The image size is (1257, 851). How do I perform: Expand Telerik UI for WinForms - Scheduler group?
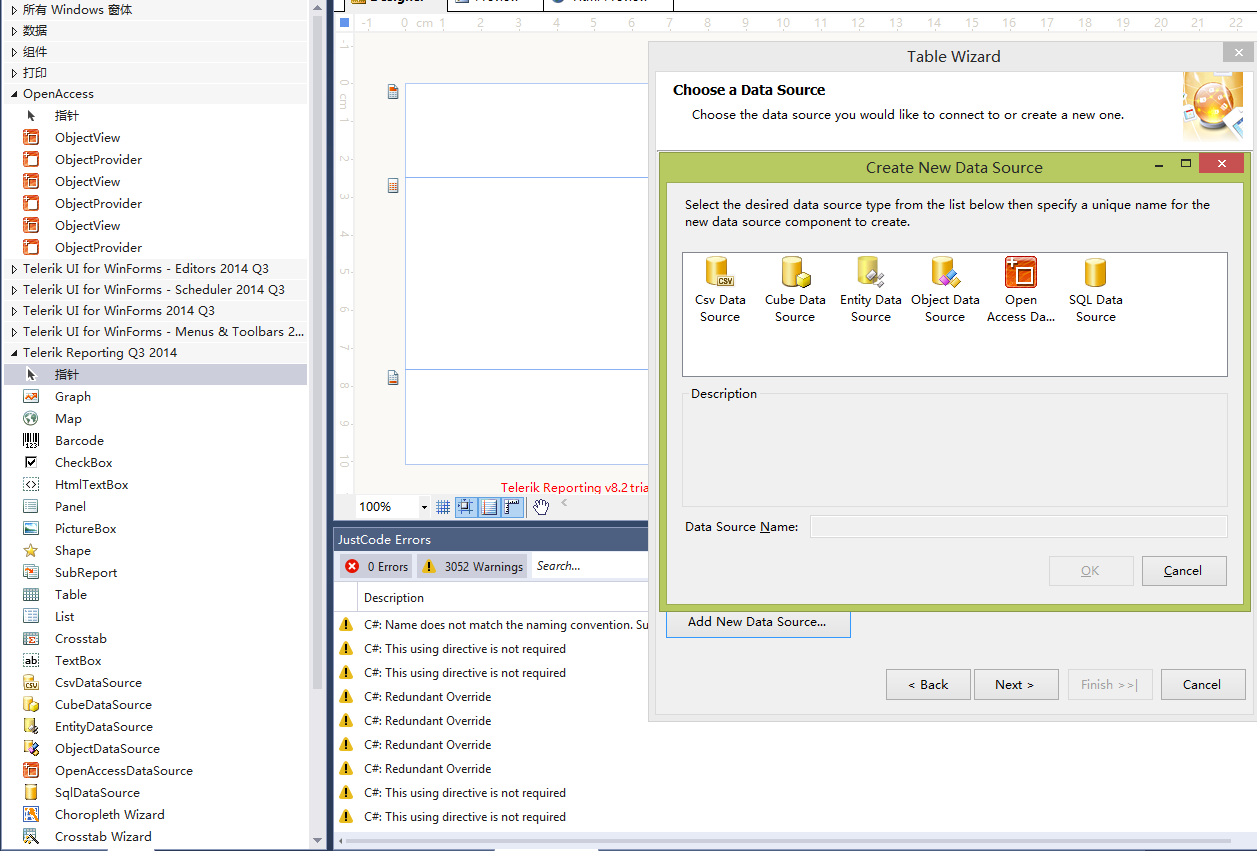coord(14,289)
